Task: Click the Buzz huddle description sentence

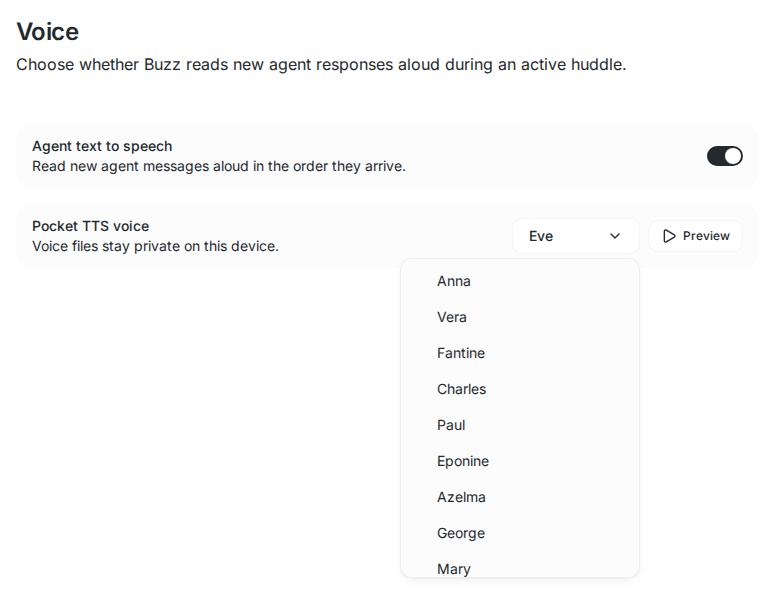Action: 321,65
